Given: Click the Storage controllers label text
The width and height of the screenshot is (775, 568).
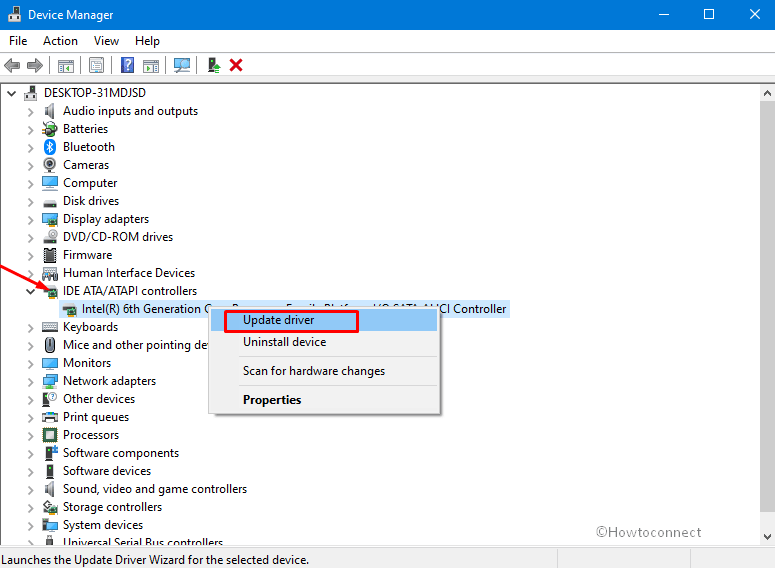Looking at the screenshot, I should (x=112, y=507).
